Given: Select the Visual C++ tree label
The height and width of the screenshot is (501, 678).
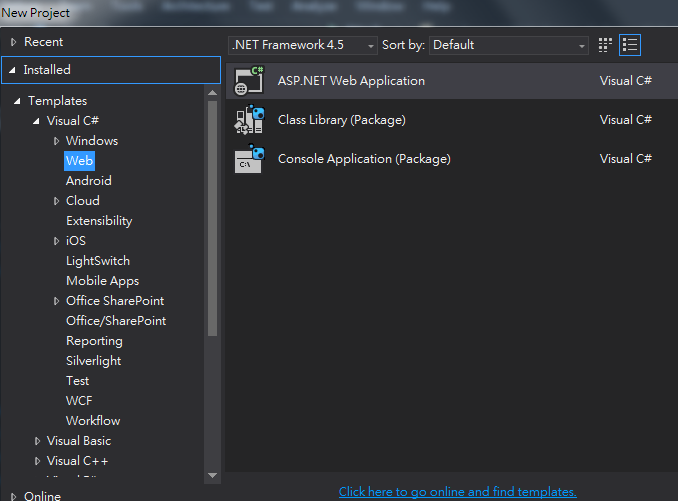Looking at the screenshot, I should [x=77, y=461].
